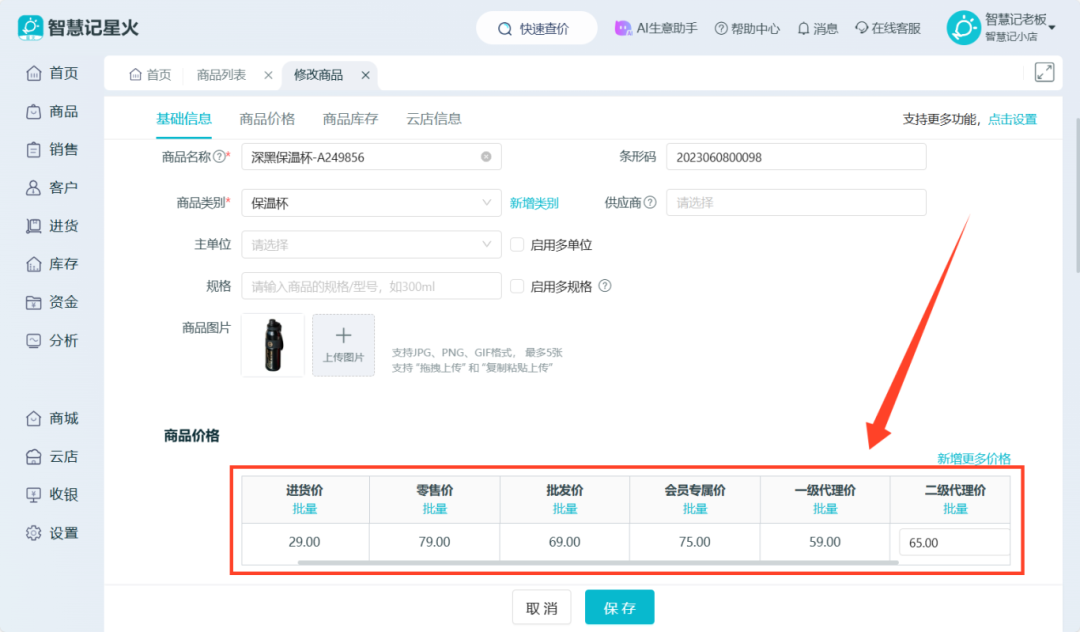The width and height of the screenshot is (1080, 632).
Task: Clear the 商品名称 field with the x icon
Action: coord(486,157)
